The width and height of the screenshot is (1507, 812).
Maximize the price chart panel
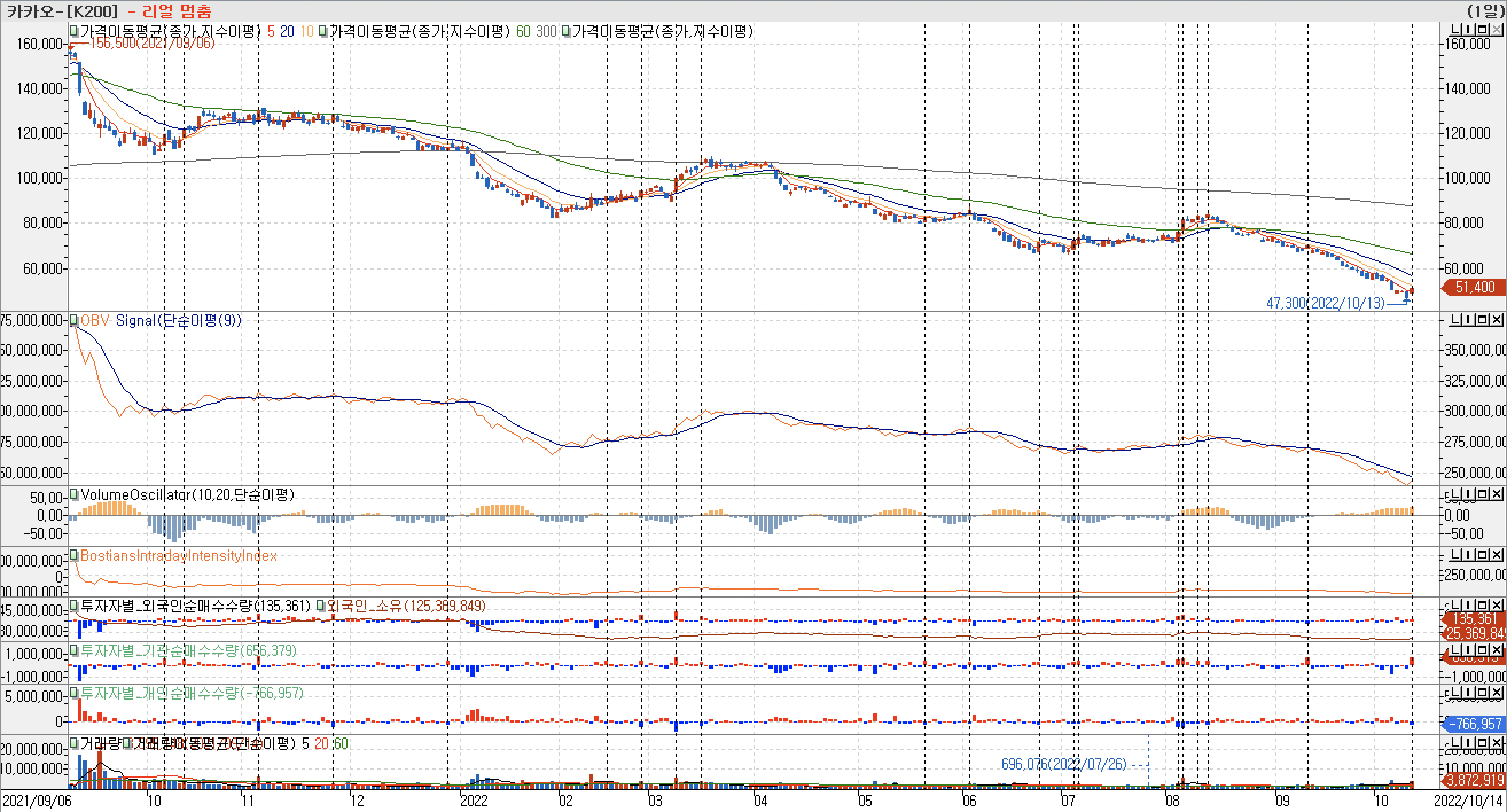click(1483, 29)
